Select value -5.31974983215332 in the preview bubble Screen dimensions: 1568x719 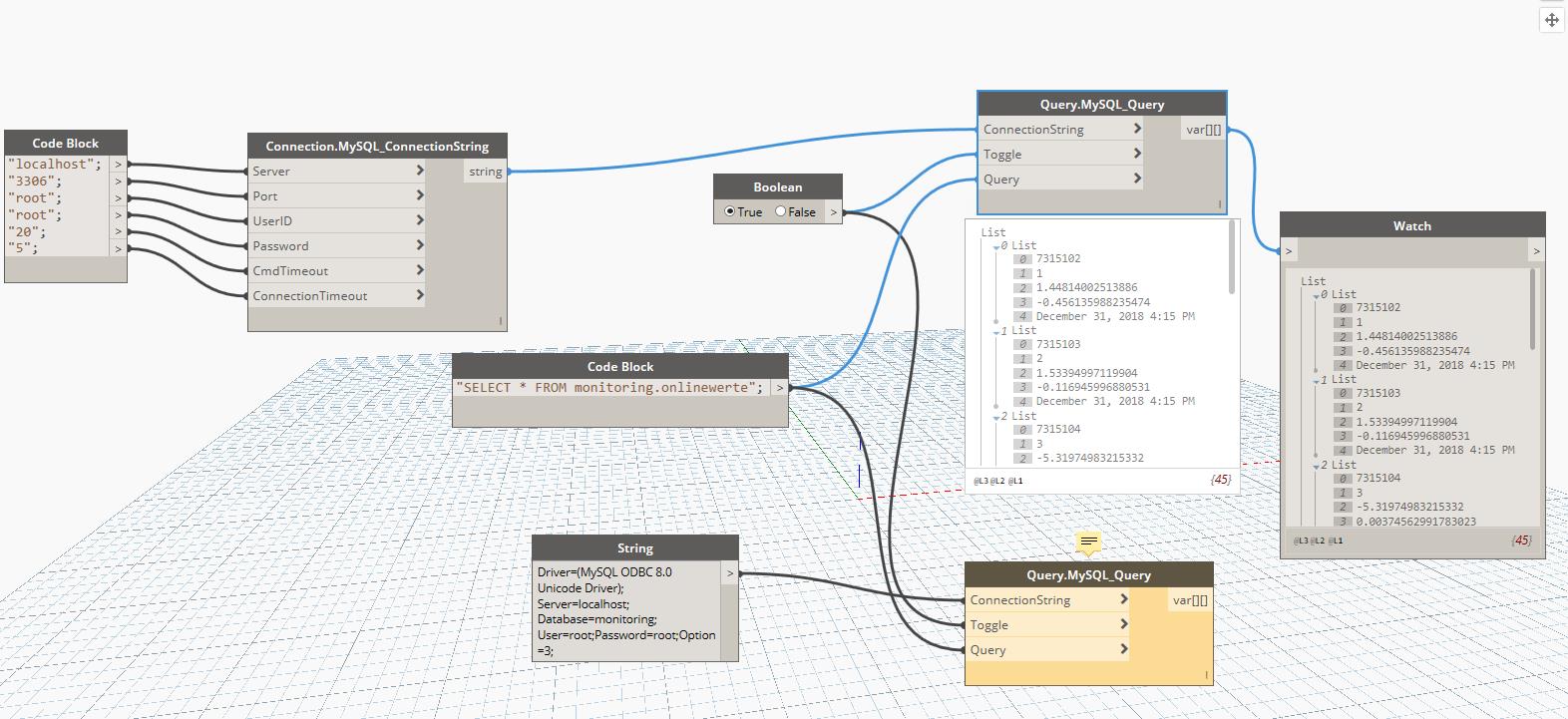pyautogui.click(x=1090, y=458)
